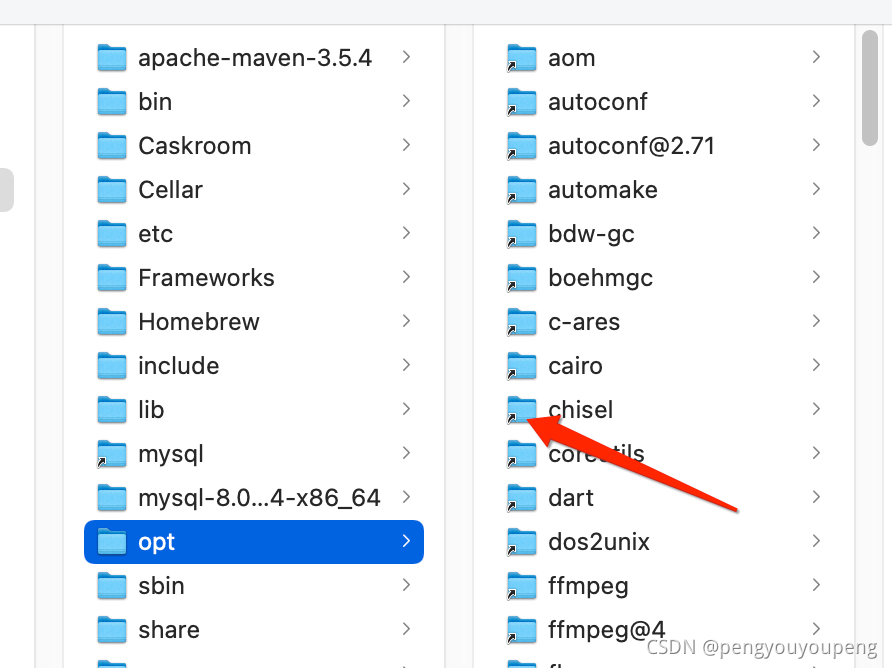This screenshot has height=668, width=892.
Task: Click the opt folder icon
Action: 112,542
